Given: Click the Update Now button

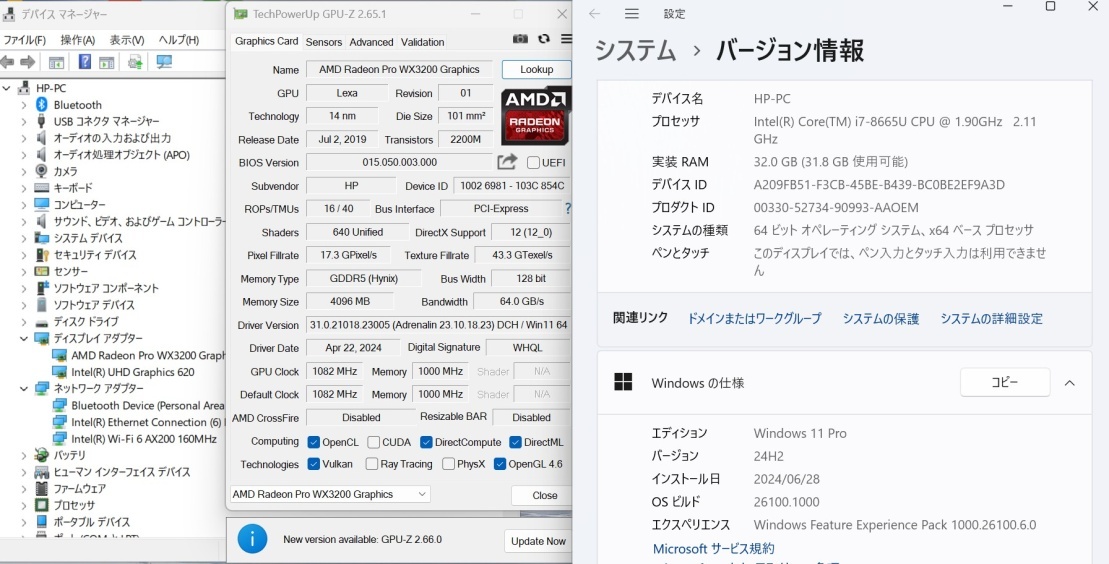Looking at the screenshot, I should [538, 541].
